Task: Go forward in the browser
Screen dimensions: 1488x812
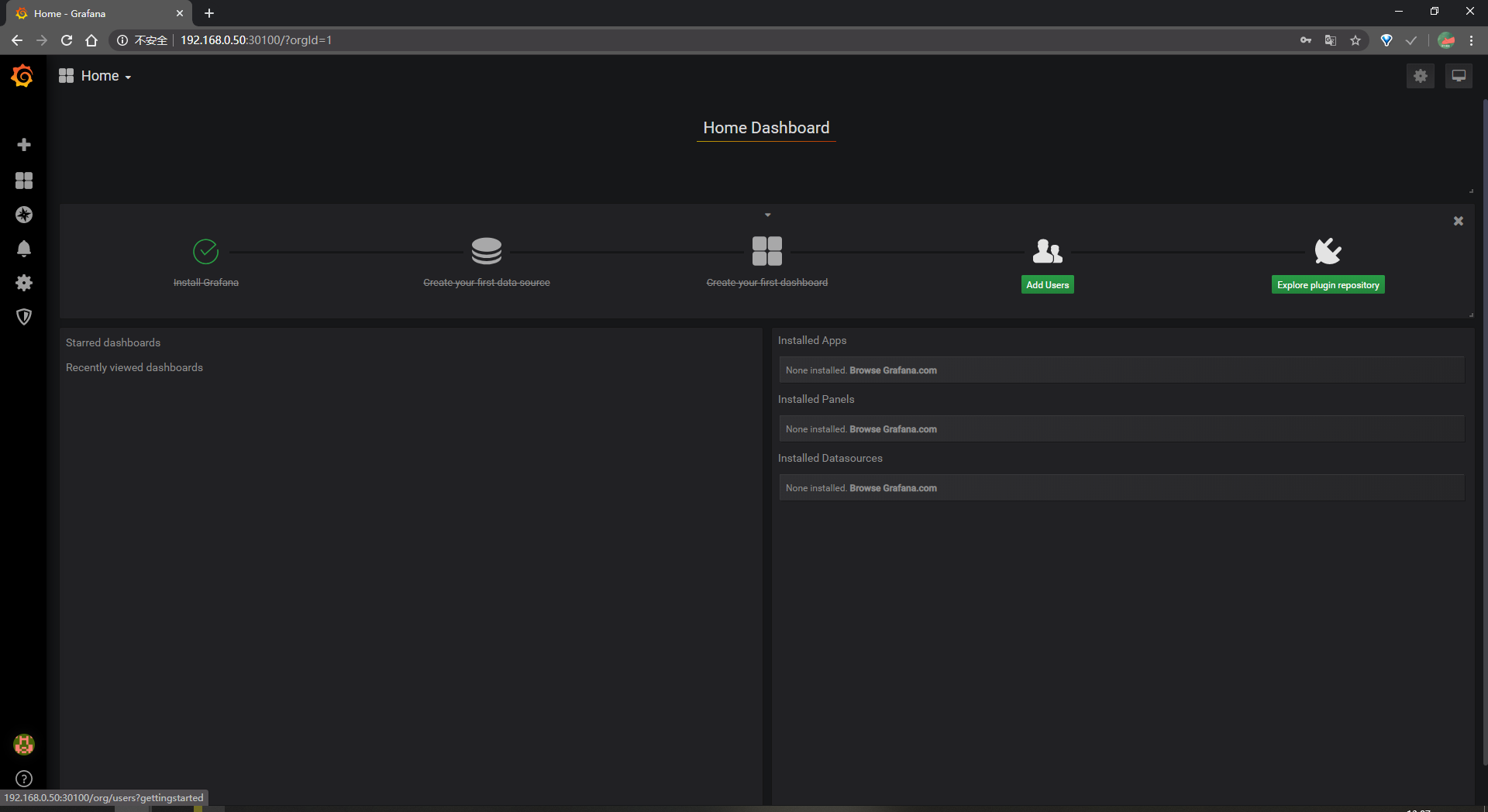Action: [42, 40]
